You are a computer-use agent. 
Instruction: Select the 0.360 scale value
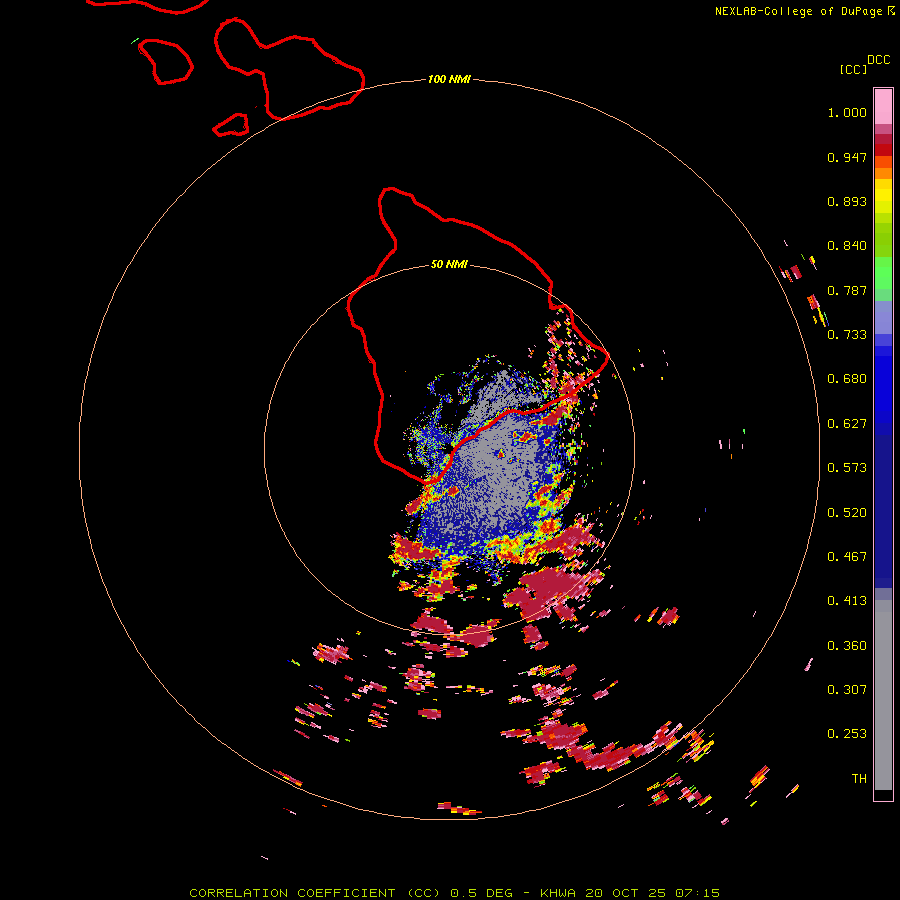coord(847,646)
